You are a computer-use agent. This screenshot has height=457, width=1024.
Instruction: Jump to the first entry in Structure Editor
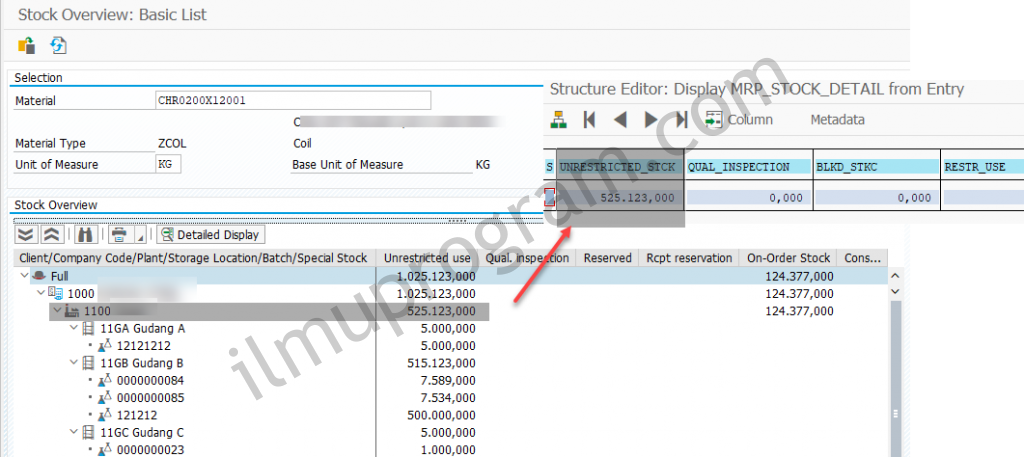(590, 120)
